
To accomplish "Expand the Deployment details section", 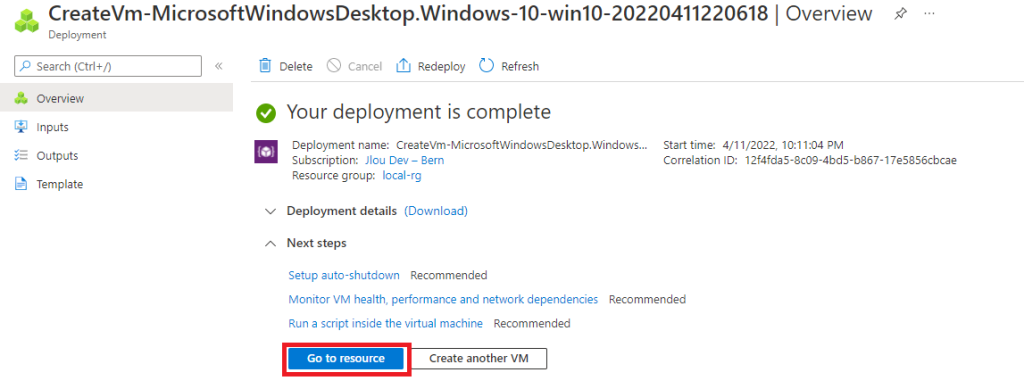I will pyautogui.click(x=270, y=211).
